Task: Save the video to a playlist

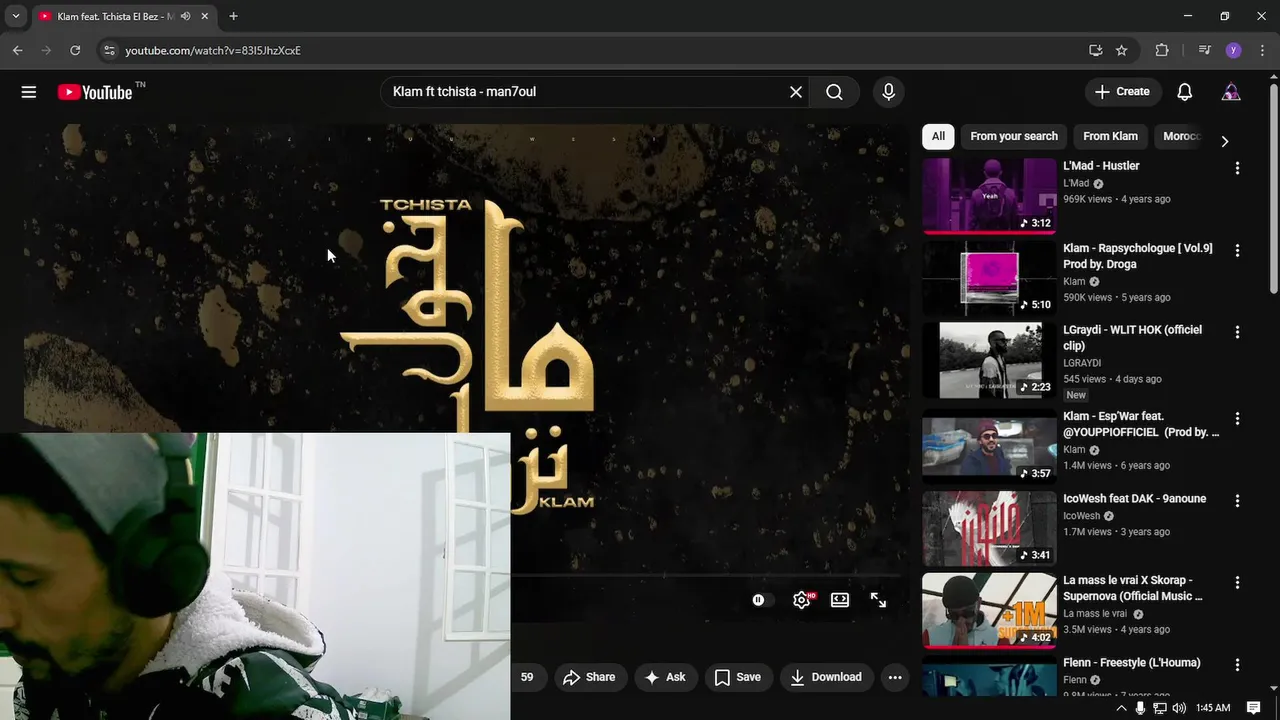Action: pyautogui.click(x=738, y=677)
